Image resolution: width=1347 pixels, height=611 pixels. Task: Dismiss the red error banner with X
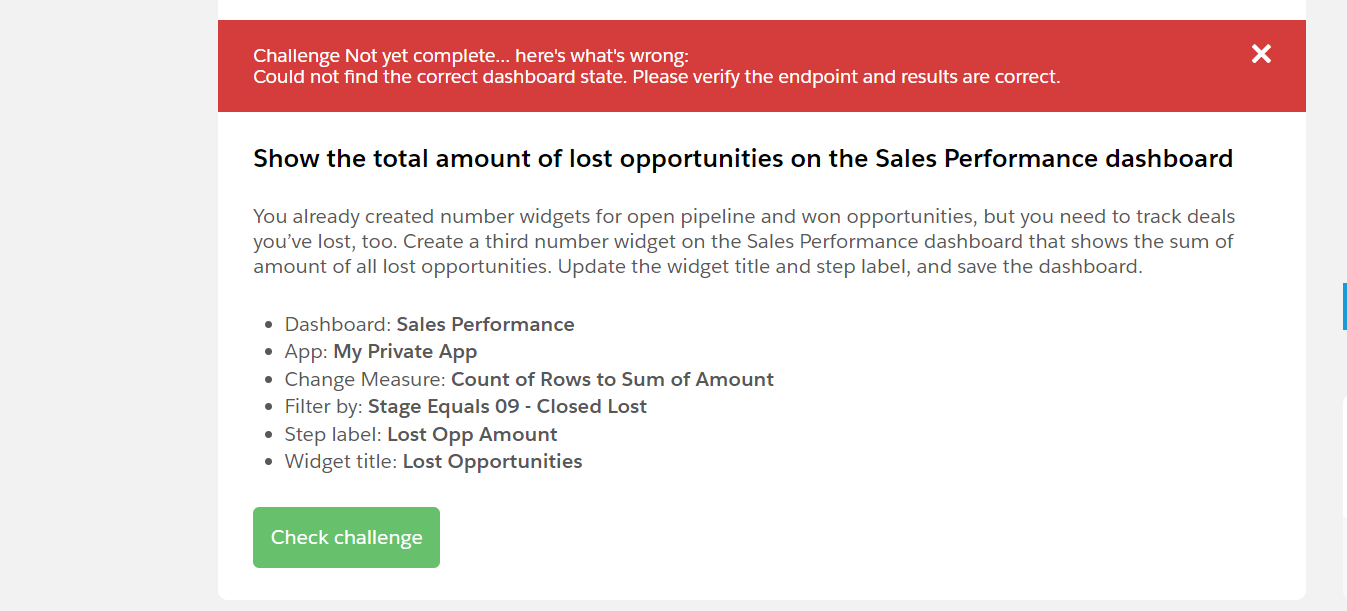tap(1261, 54)
